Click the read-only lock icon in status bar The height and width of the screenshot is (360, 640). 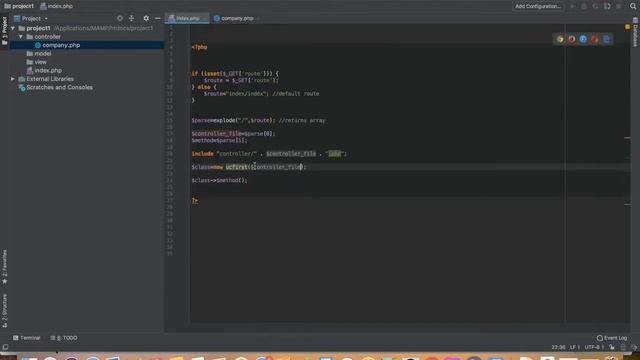(x=611, y=347)
